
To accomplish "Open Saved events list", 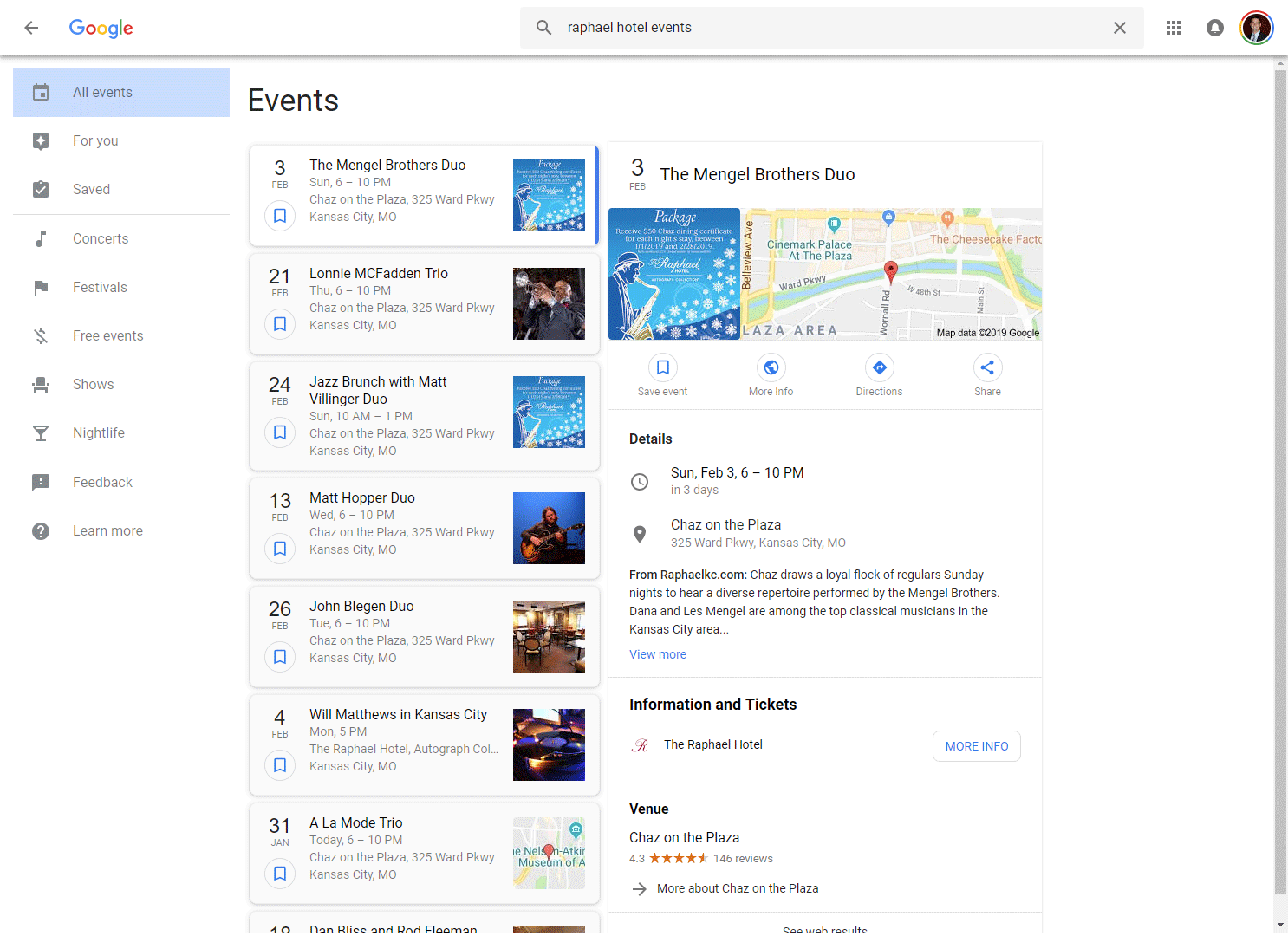I will click(x=121, y=190).
